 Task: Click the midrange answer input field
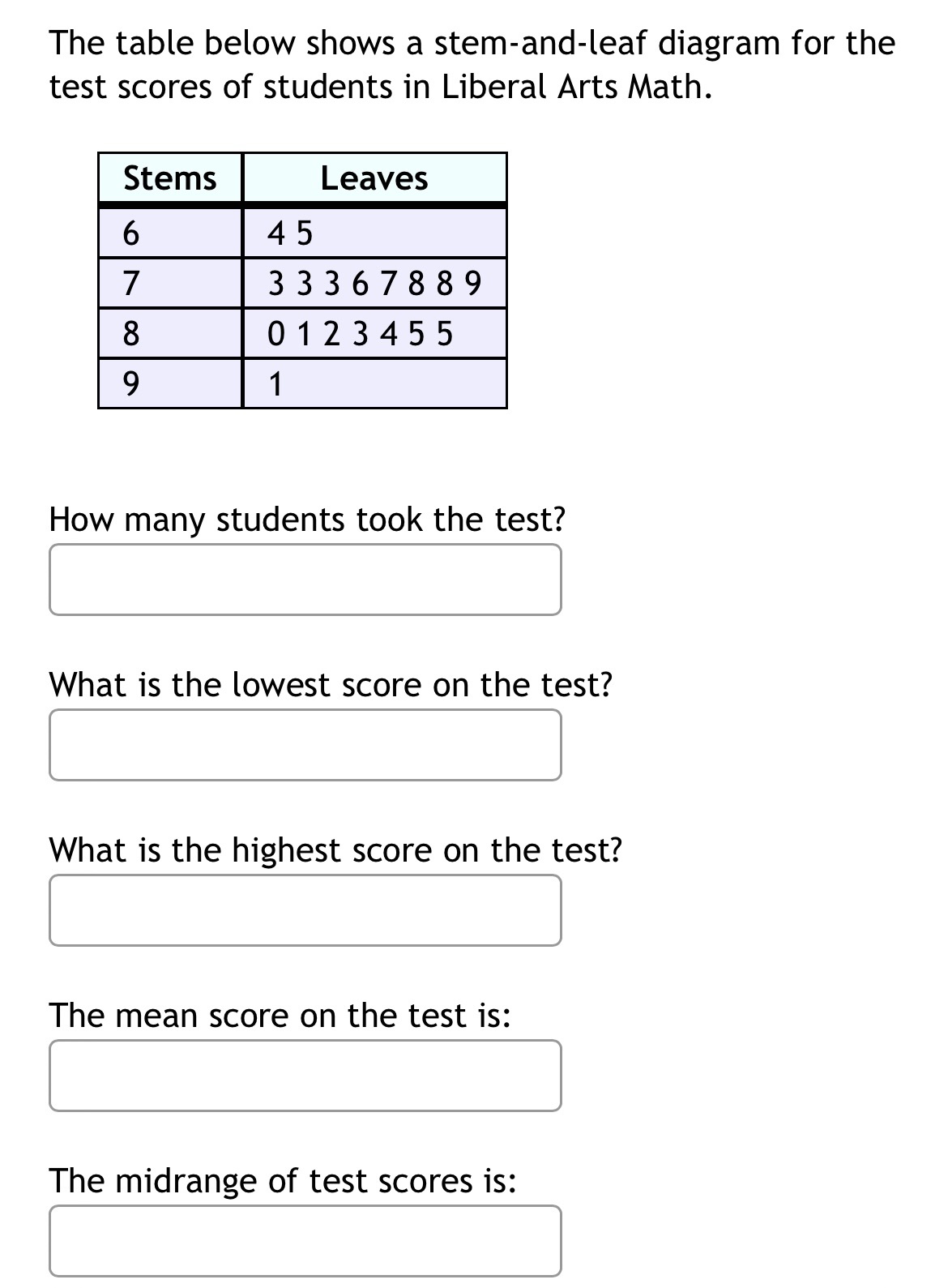click(x=305, y=1240)
